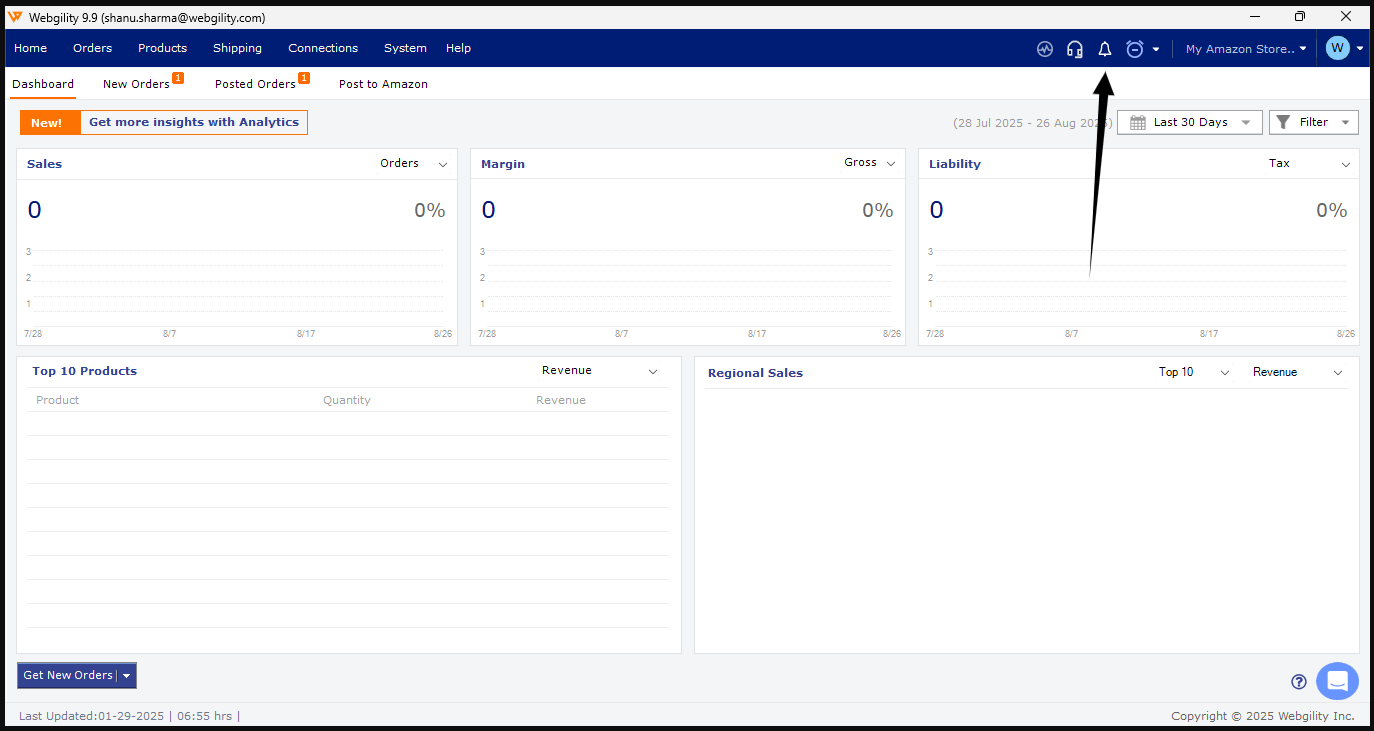The image size is (1374, 731).
Task: Click the Get New Orders button
Action: coord(68,676)
